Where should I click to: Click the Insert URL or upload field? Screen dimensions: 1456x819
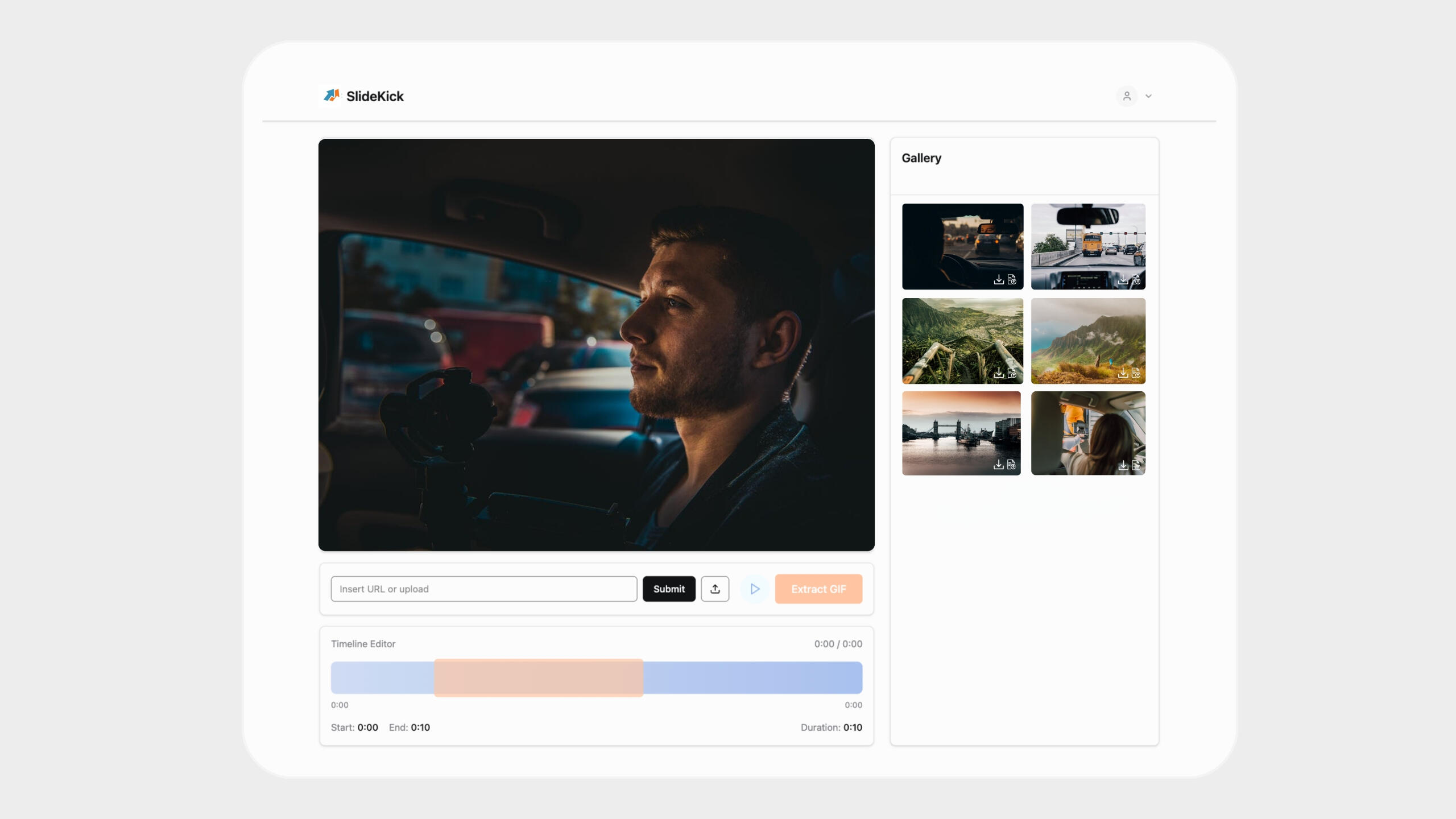tap(483, 589)
